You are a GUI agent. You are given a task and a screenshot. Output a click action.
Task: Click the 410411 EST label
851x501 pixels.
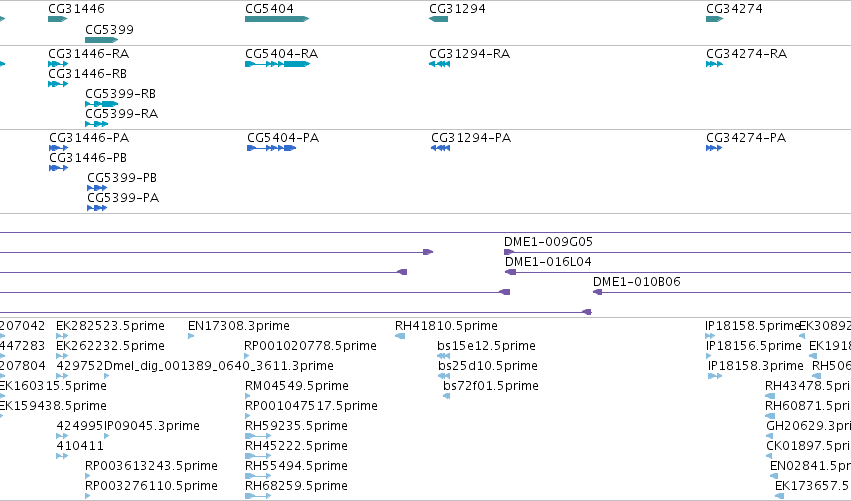pos(80,446)
